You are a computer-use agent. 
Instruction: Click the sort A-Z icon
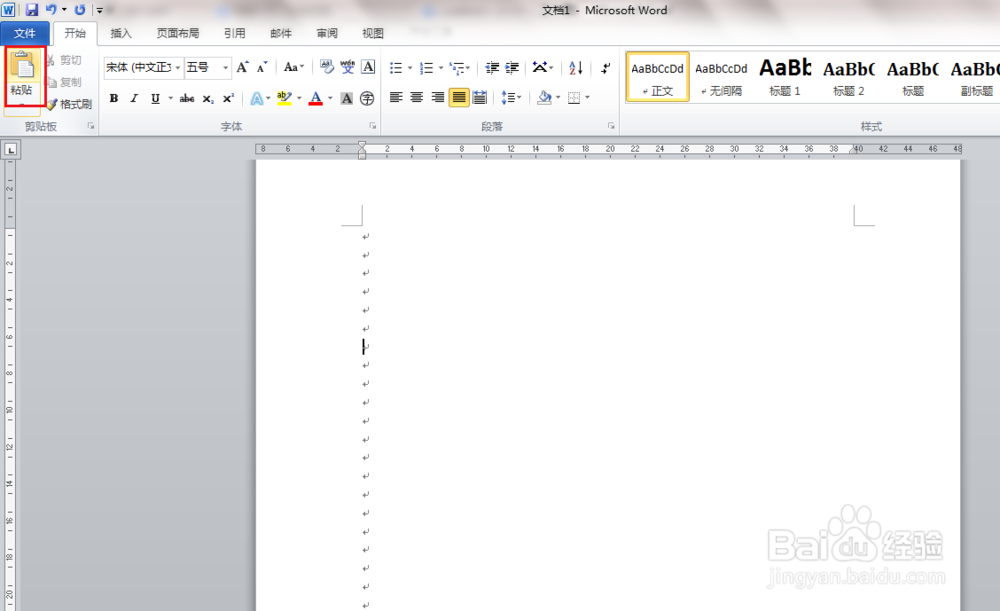(576, 68)
